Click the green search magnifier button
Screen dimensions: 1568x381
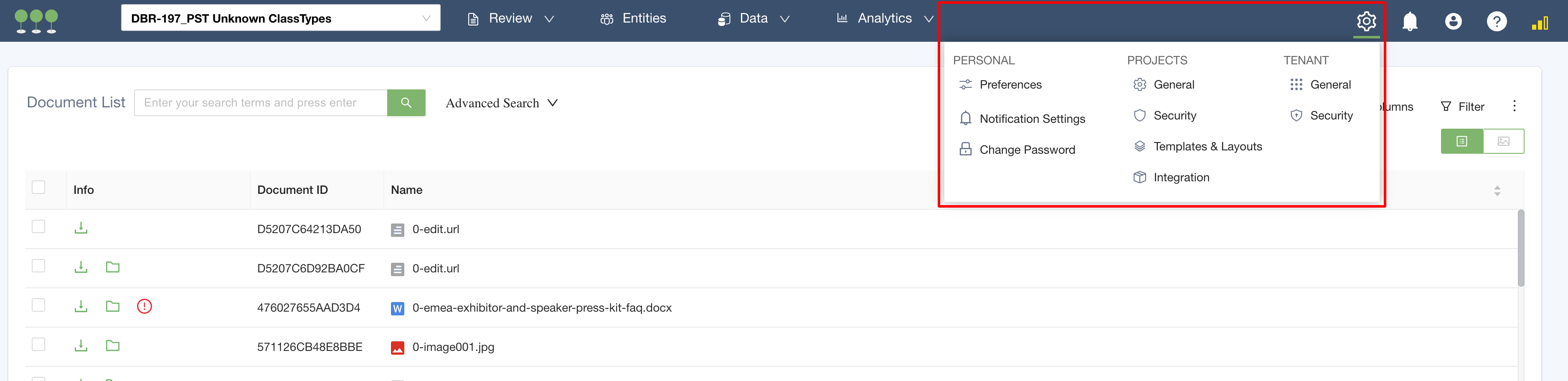(406, 103)
